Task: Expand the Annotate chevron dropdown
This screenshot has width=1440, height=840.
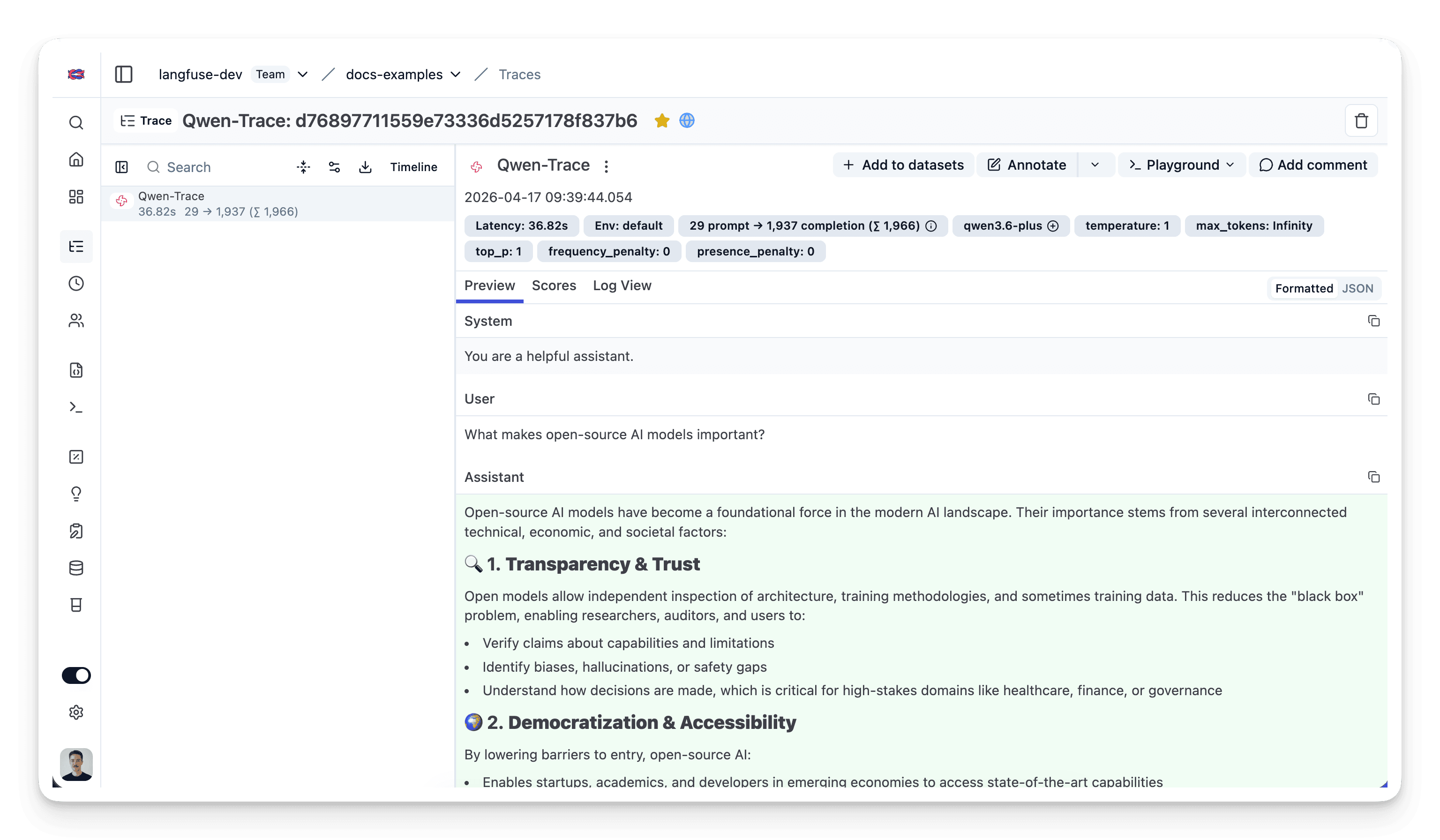Action: tap(1095, 165)
